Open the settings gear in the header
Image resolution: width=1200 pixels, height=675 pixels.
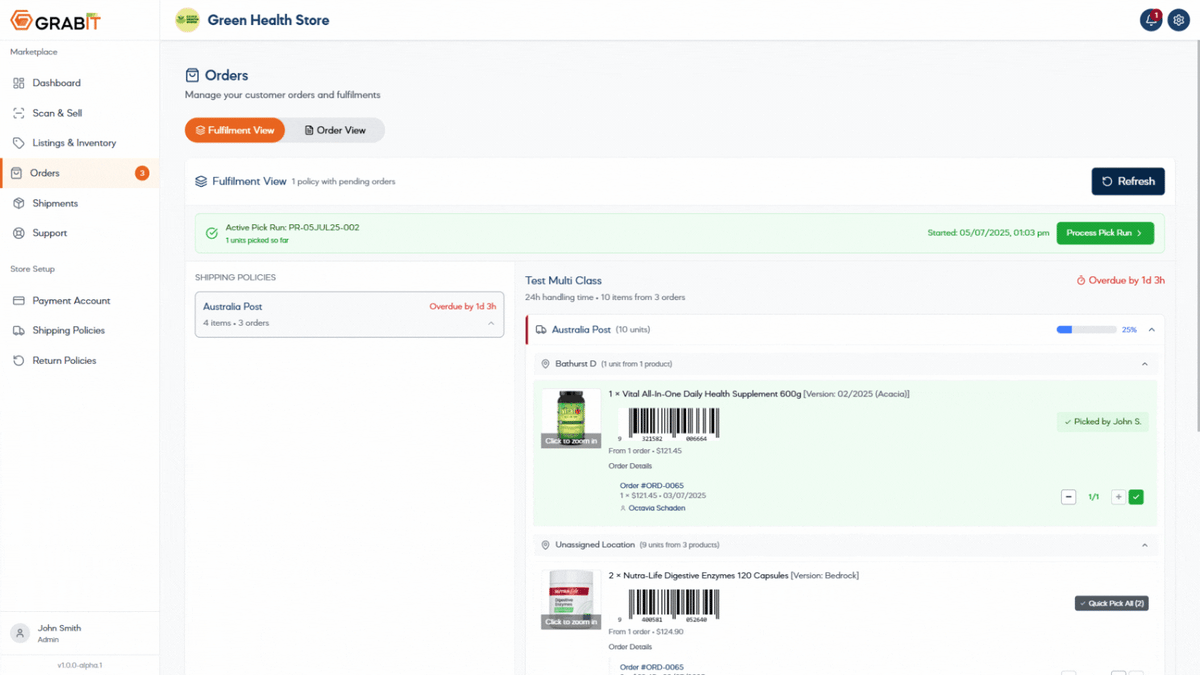1179,19
